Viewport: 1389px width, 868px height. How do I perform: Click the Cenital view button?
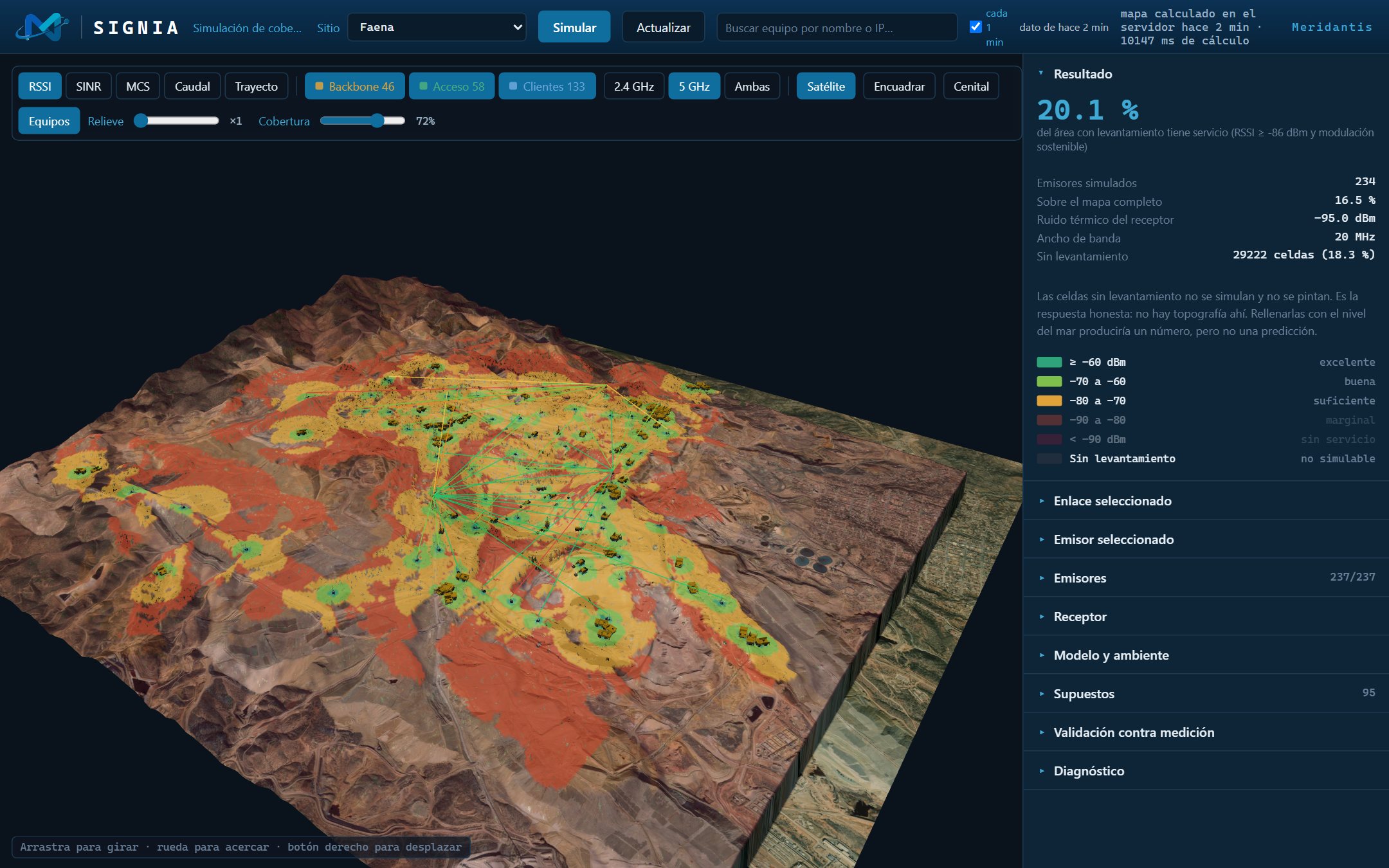971,86
